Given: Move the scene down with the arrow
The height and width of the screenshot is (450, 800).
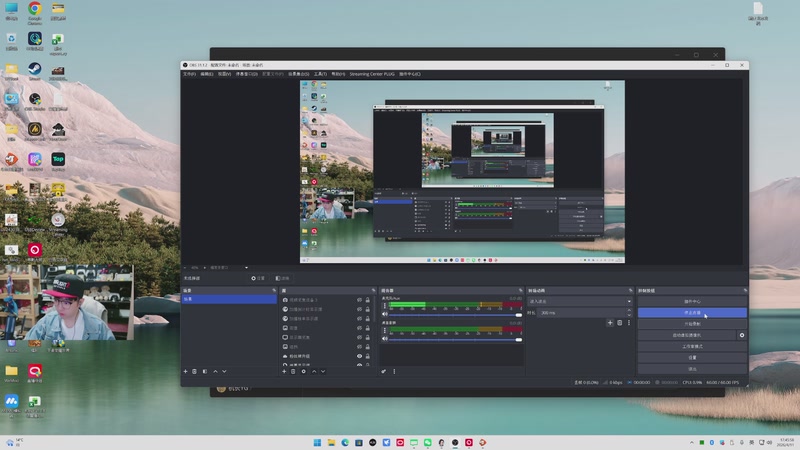Looking at the screenshot, I should pyautogui.click(x=224, y=371).
